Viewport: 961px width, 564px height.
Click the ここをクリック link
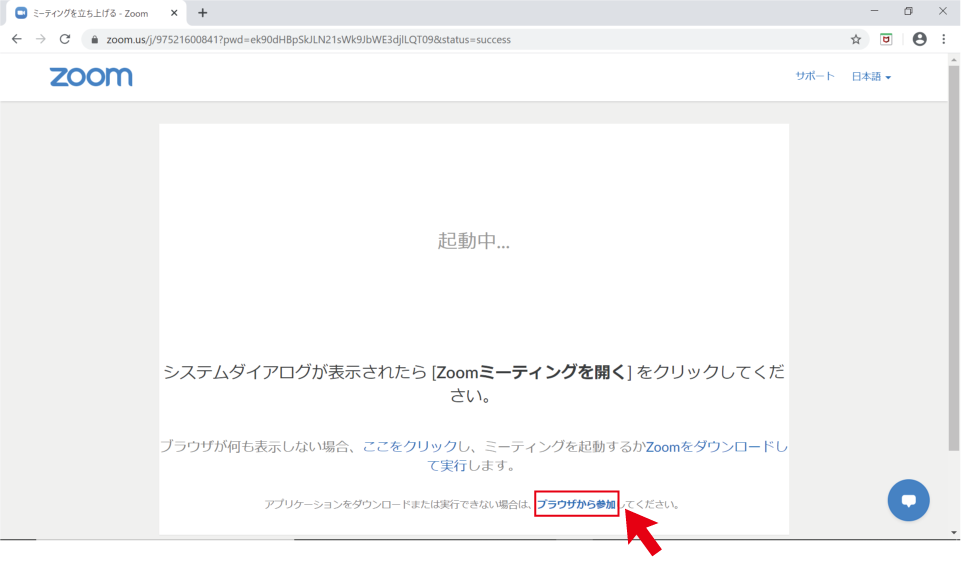[410, 446]
